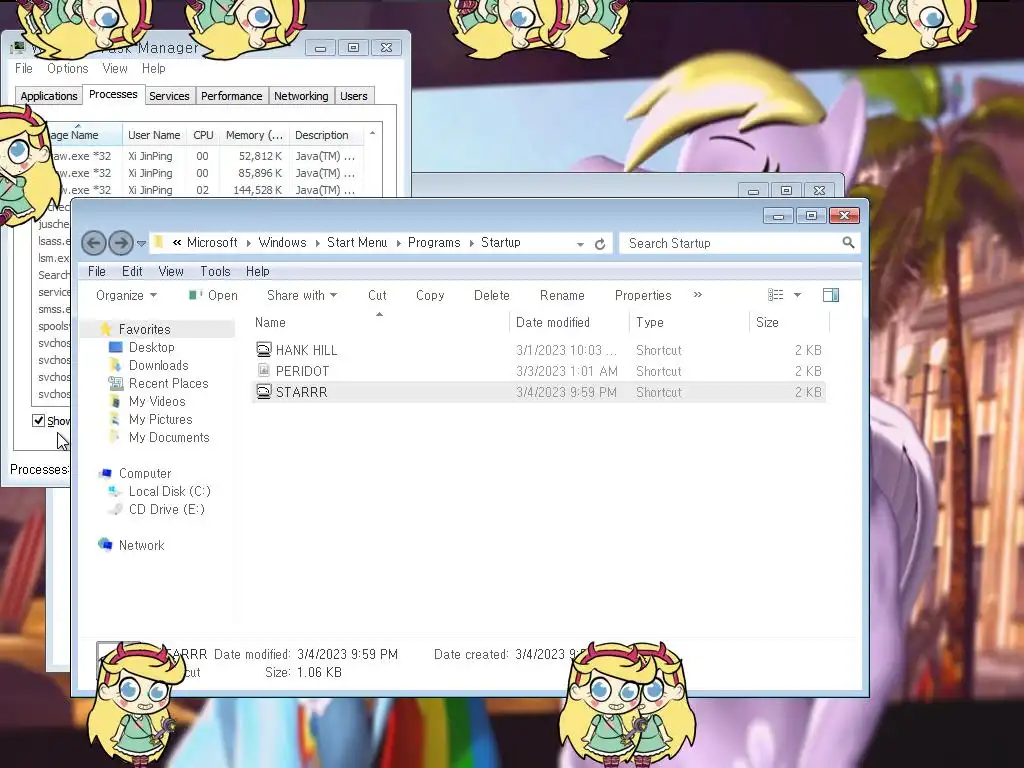Click HANK HILL shortcut icon

263,350
